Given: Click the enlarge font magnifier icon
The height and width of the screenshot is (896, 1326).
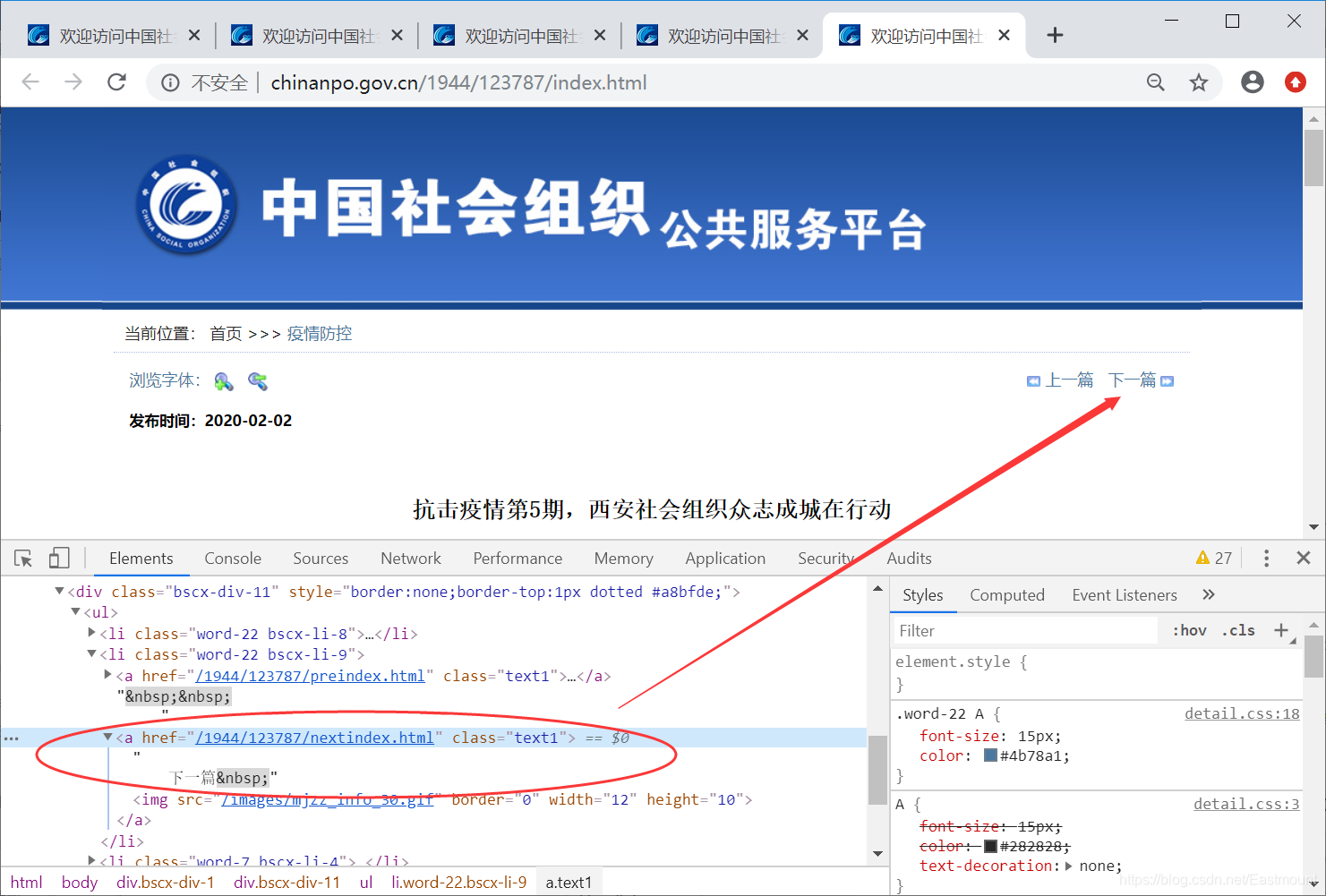Looking at the screenshot, I should (224, 381).
